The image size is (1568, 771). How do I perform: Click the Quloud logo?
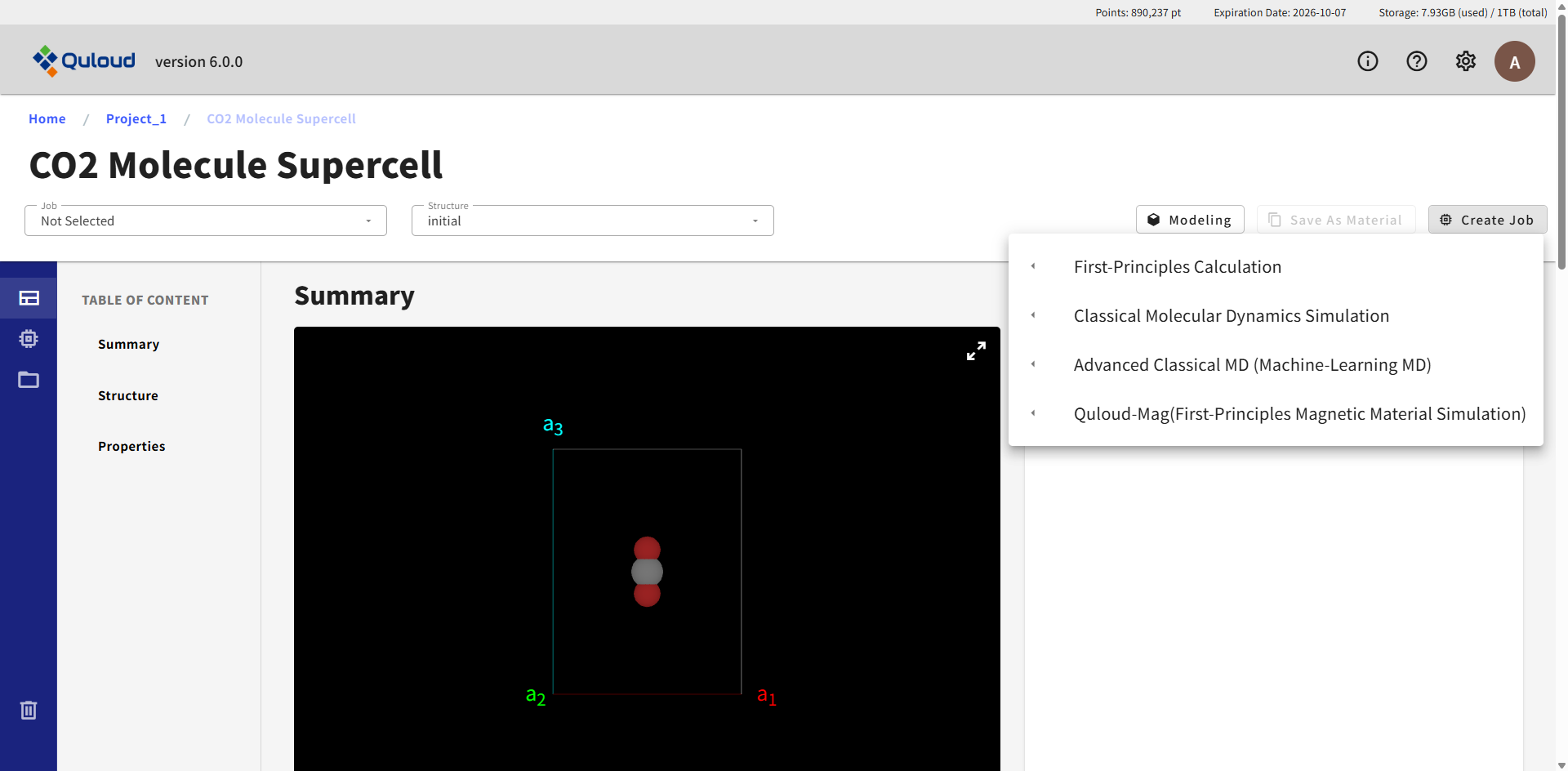tap(84, 61)
